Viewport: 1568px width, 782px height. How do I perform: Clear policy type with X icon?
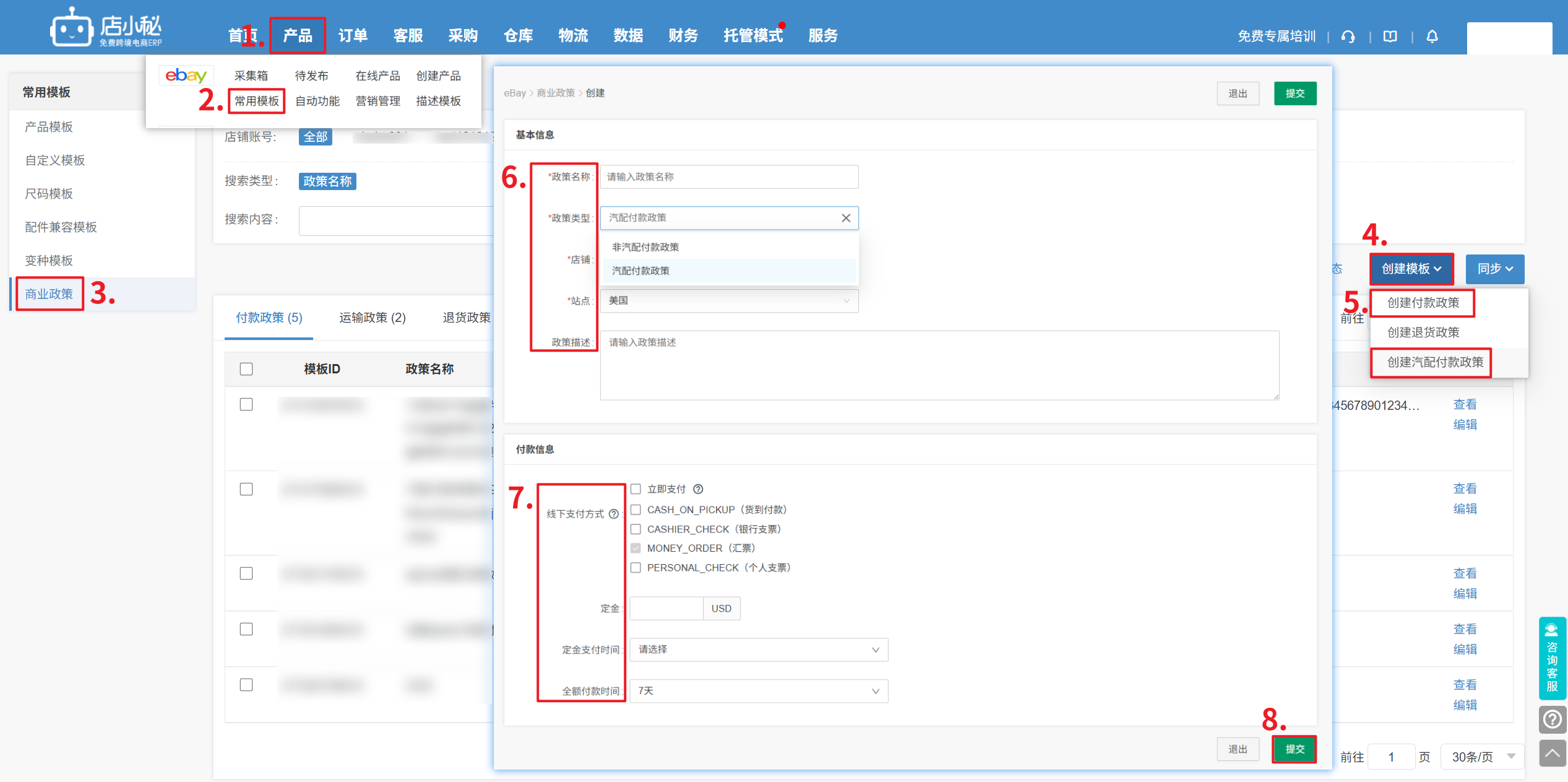pos(846,218)
